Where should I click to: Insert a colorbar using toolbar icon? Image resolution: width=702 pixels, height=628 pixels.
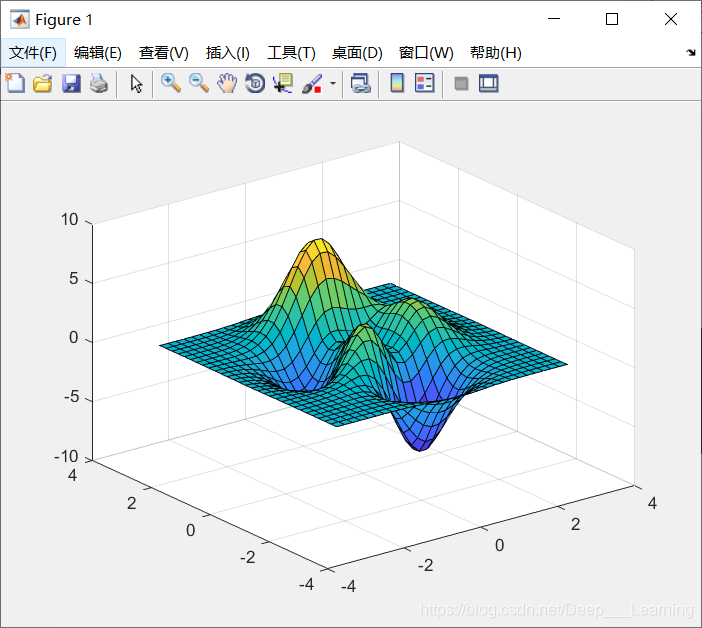pyautogui.click(x=397, y=83)
